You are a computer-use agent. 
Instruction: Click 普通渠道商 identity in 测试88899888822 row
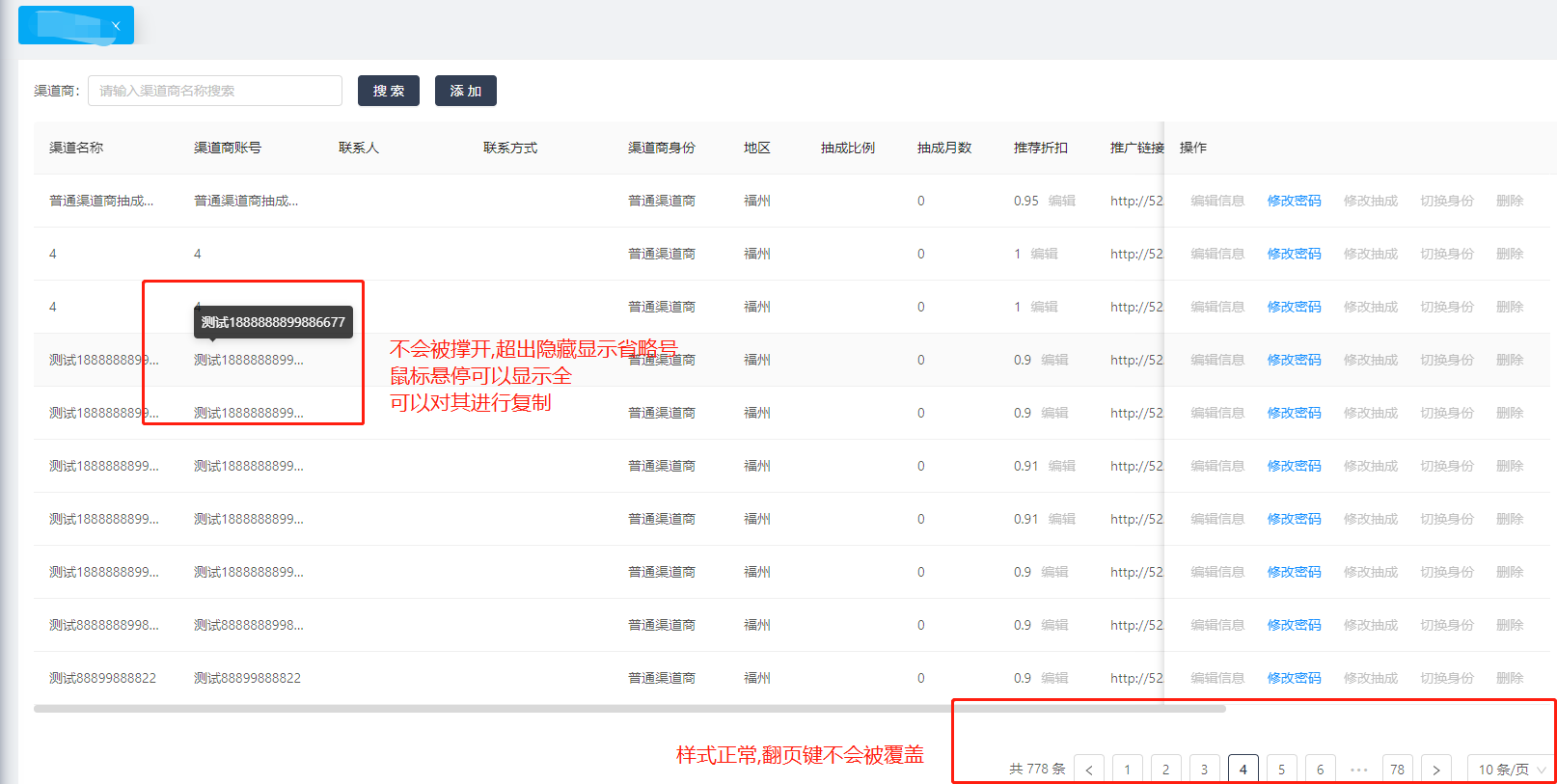click(x=662, y=678)
